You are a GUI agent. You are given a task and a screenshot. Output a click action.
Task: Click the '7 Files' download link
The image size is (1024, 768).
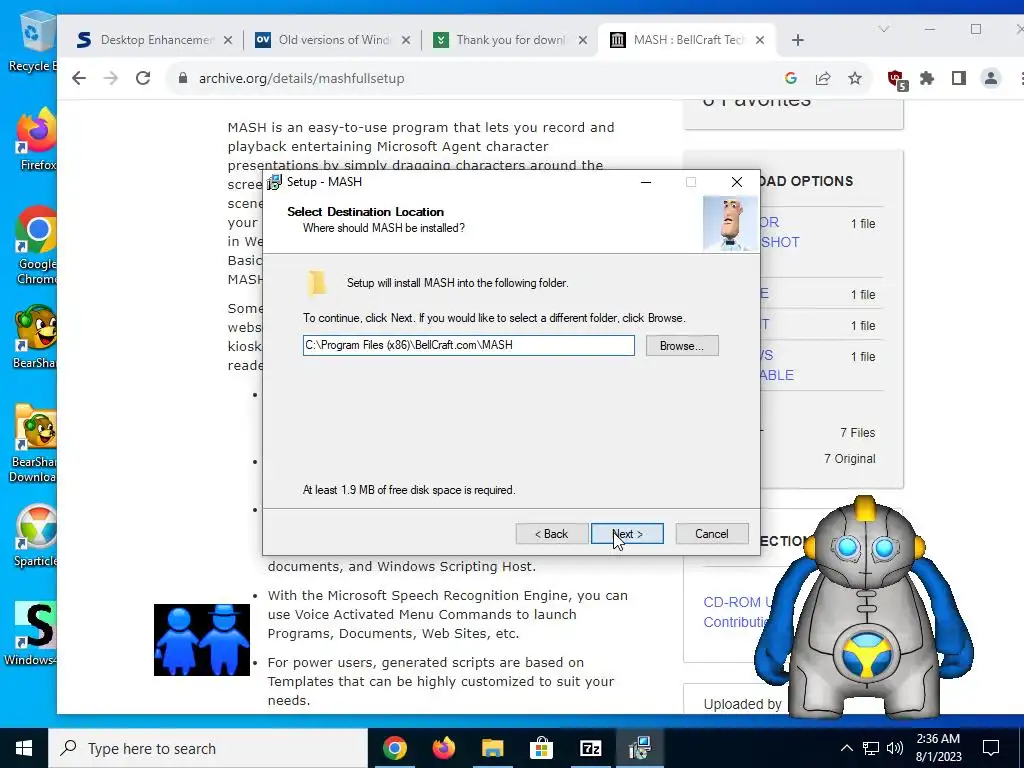pos(857,432)
